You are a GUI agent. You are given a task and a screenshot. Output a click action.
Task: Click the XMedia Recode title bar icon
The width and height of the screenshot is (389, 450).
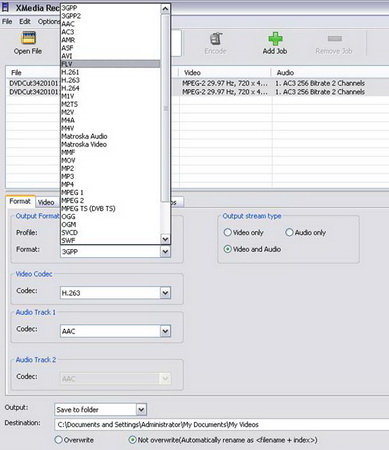tap(5, 7)
